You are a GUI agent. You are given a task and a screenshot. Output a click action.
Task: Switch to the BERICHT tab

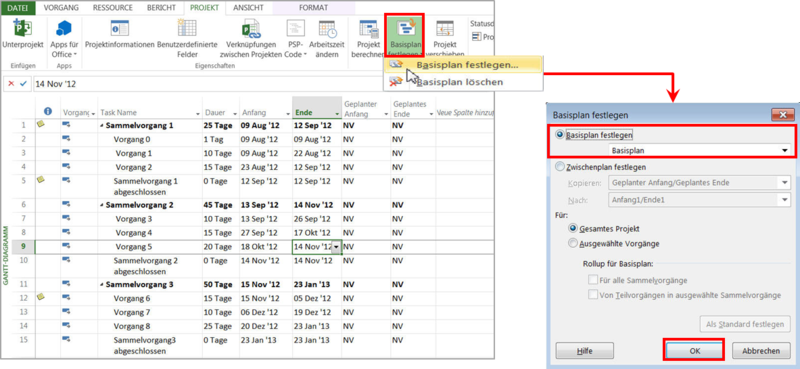pyautogui.click(x=161, y=8)
